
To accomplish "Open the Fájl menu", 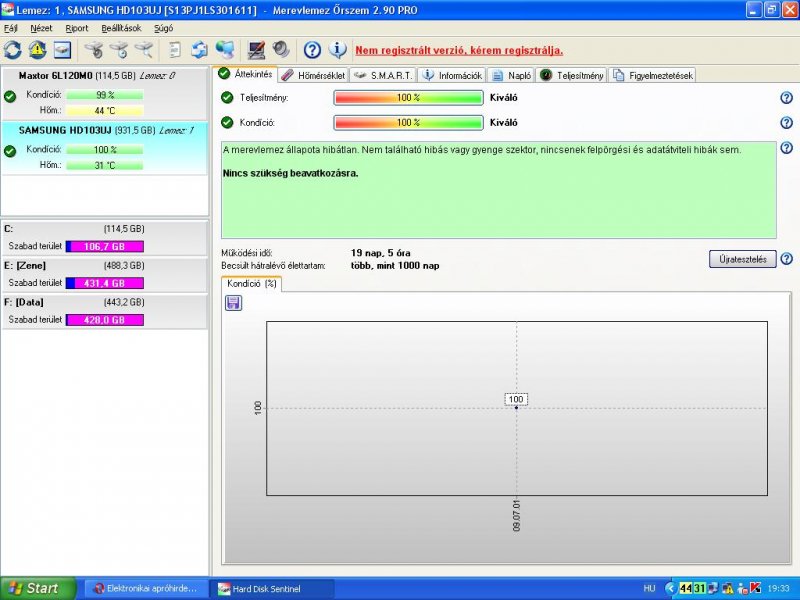I will tap(11, 28).
